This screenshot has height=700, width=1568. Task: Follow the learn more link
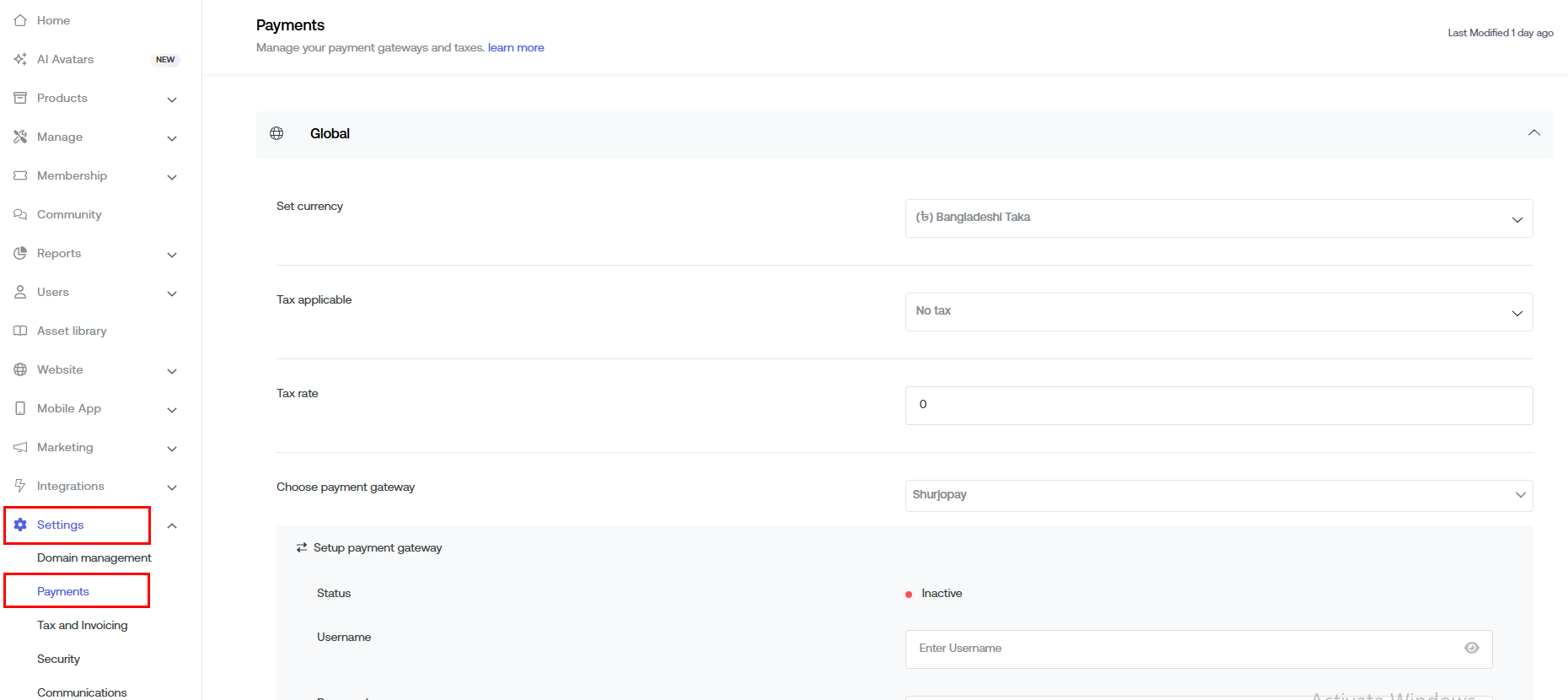click(516, 47)
